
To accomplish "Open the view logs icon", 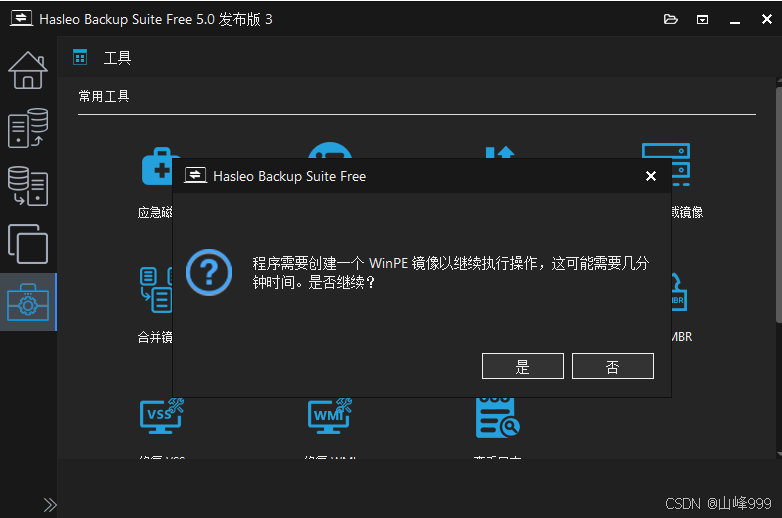I will pos(497,418).
